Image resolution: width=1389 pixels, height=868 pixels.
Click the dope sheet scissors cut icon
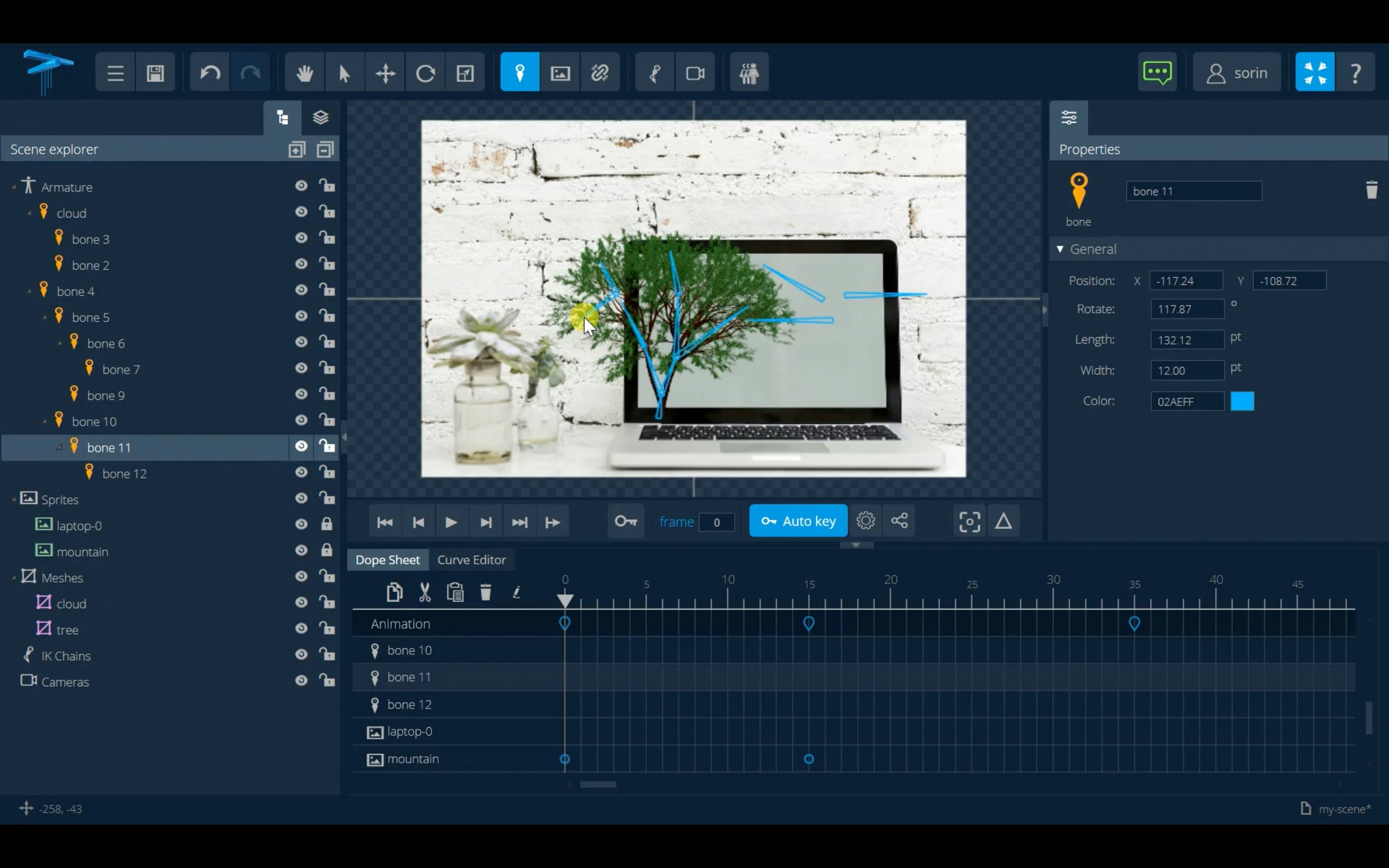pyautogui.click(x=425, y=592)
